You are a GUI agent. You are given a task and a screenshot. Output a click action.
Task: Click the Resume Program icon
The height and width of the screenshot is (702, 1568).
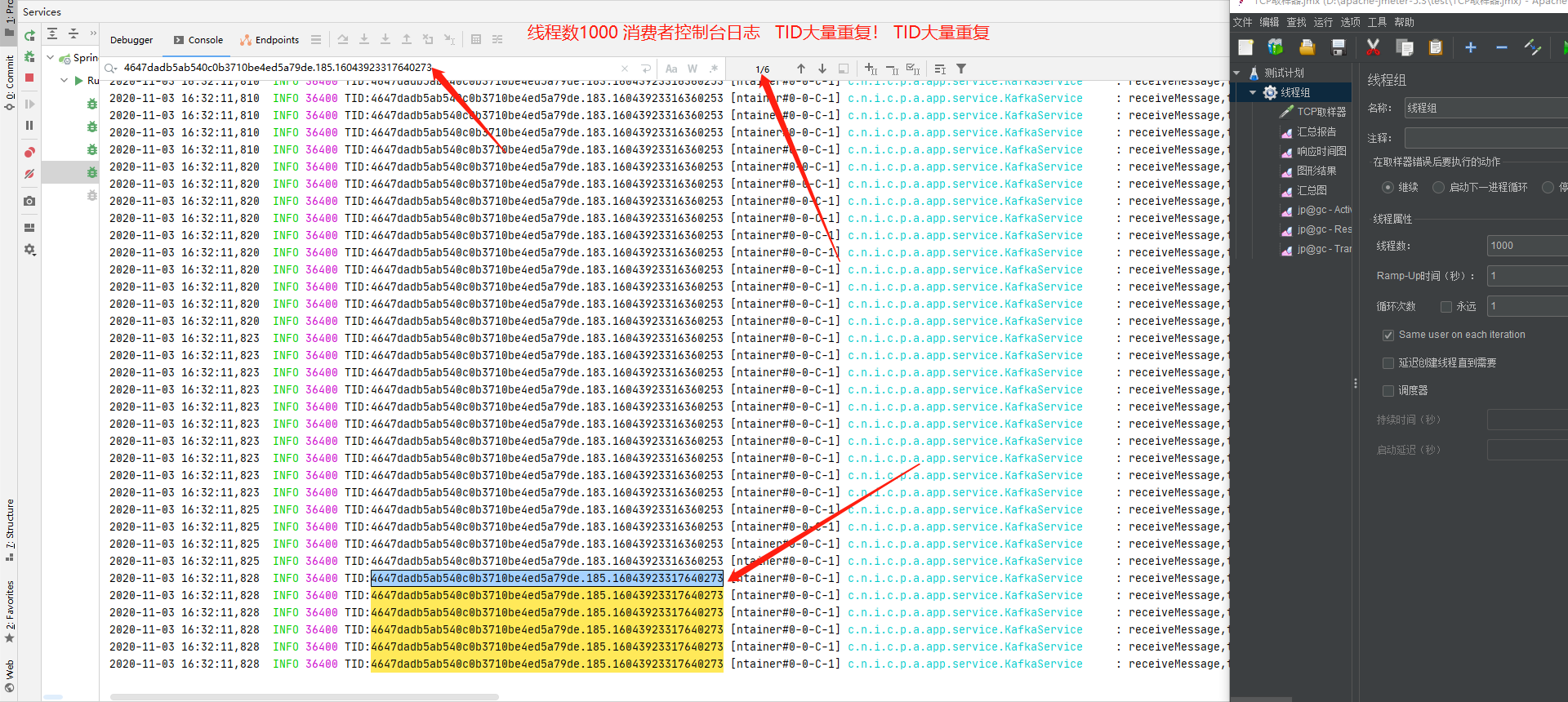[29, 104]
